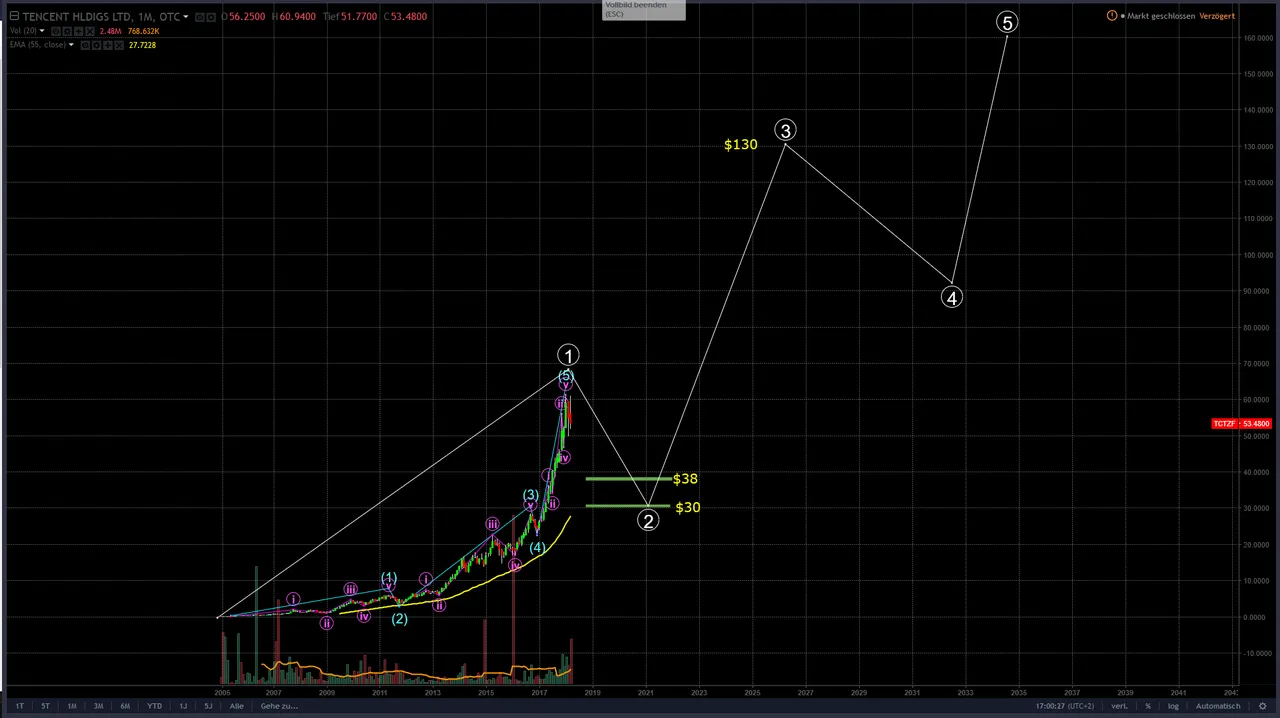The image size is (1280, 718).
Task: Expand the EMA (55, close) indicator dropdown
Action: pyautogui.click(x=71, y=45)
